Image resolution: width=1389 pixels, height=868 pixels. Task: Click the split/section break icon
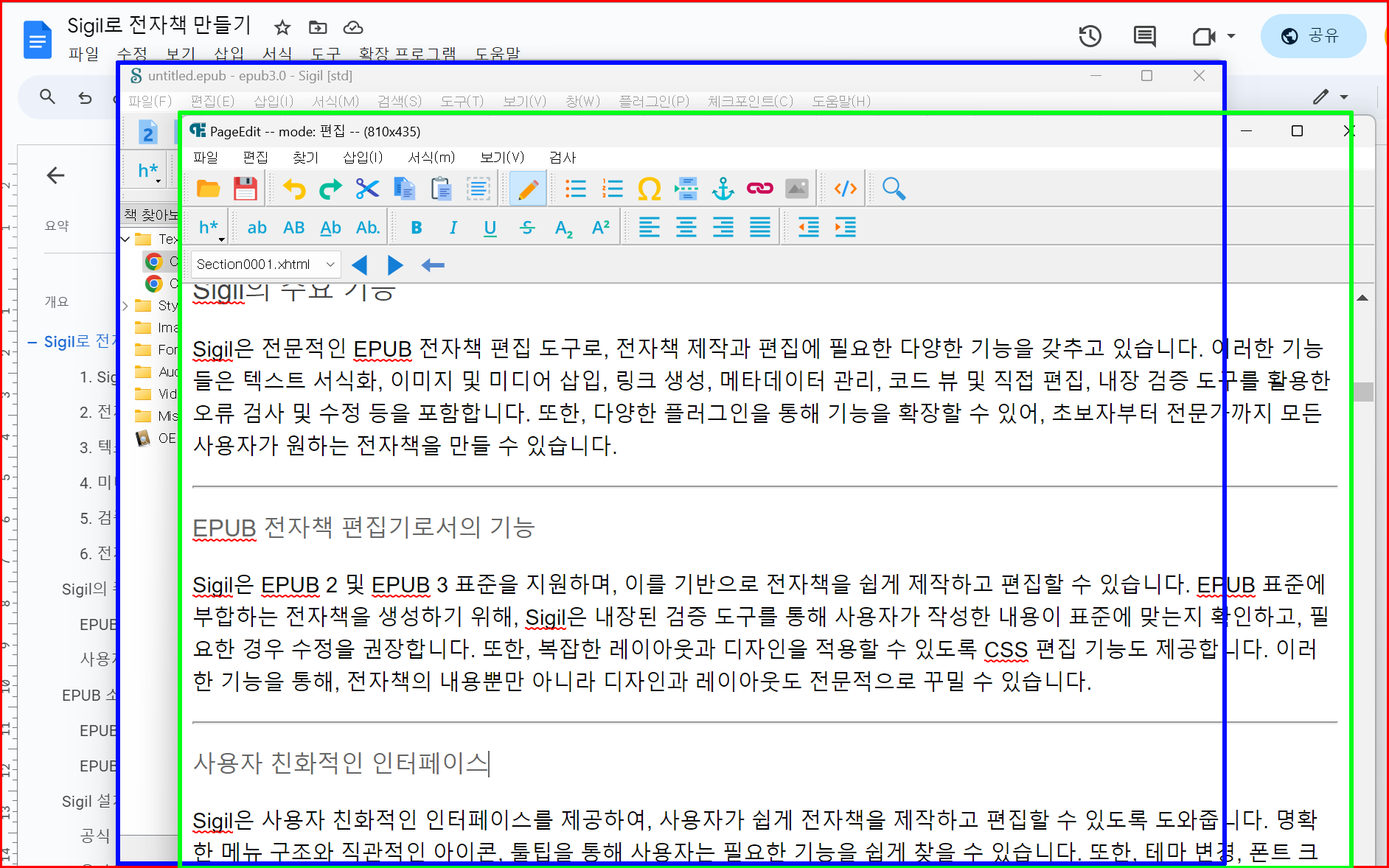(x=686, y=189)
